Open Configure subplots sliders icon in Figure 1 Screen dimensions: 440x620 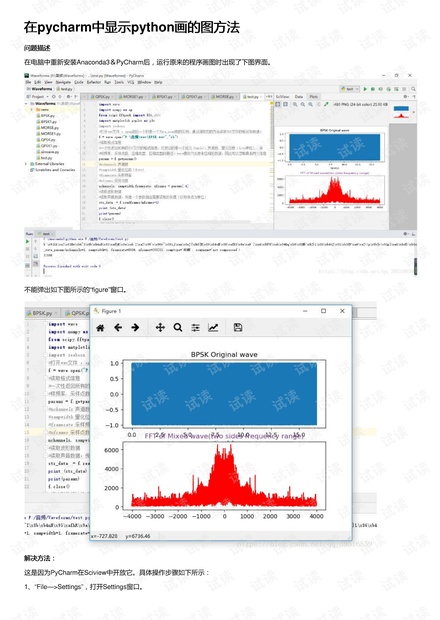click(x=195, y=327)
